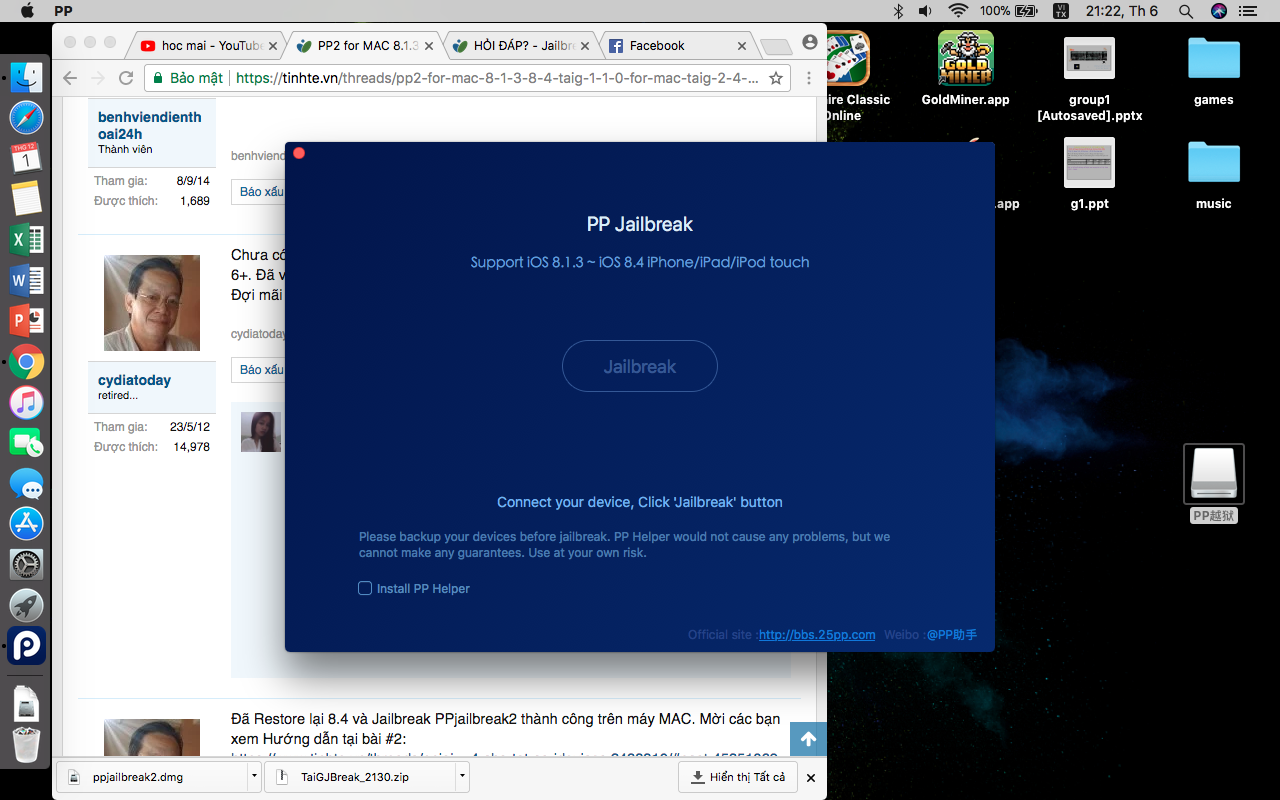
Task: Open App Store from the dock
Action: click(x=26, y=523)
